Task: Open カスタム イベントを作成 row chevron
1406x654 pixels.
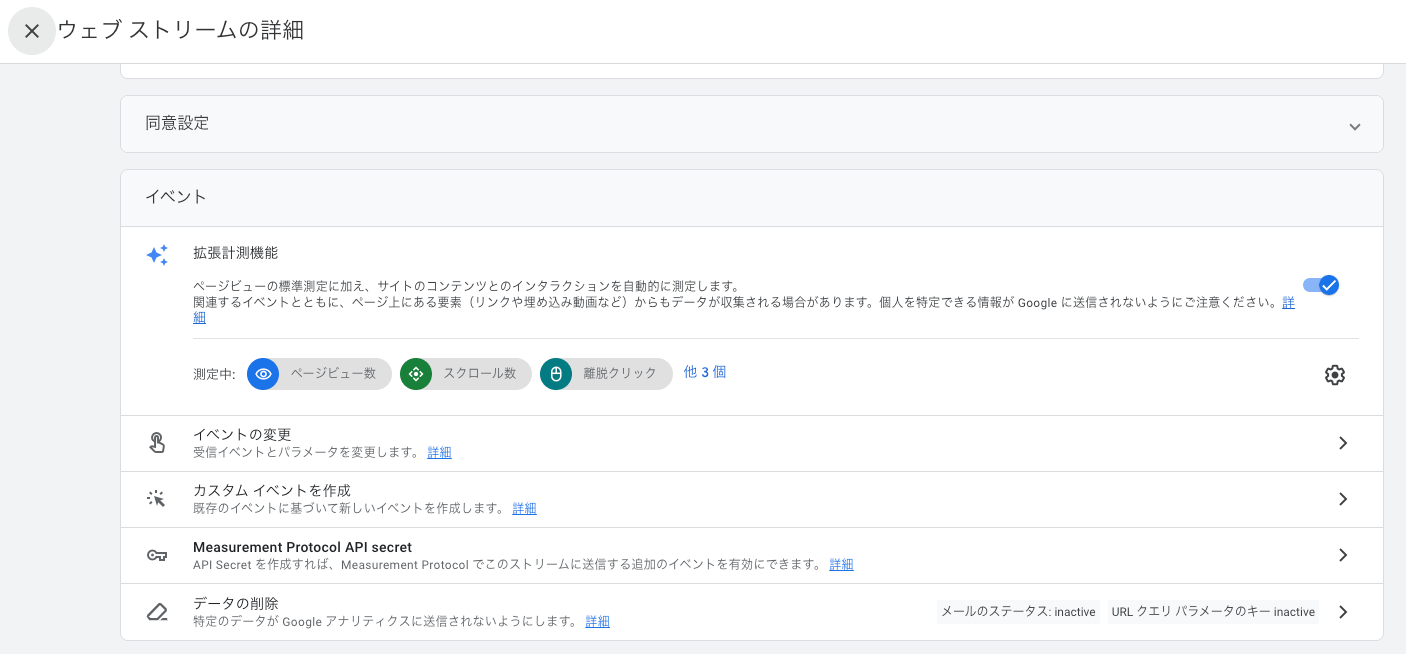Action: click(x=1343, y=499)
